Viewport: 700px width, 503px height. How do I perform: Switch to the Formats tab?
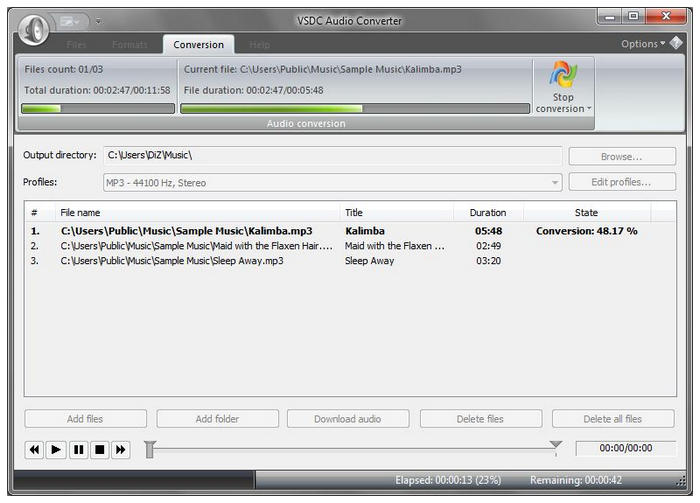129,45
